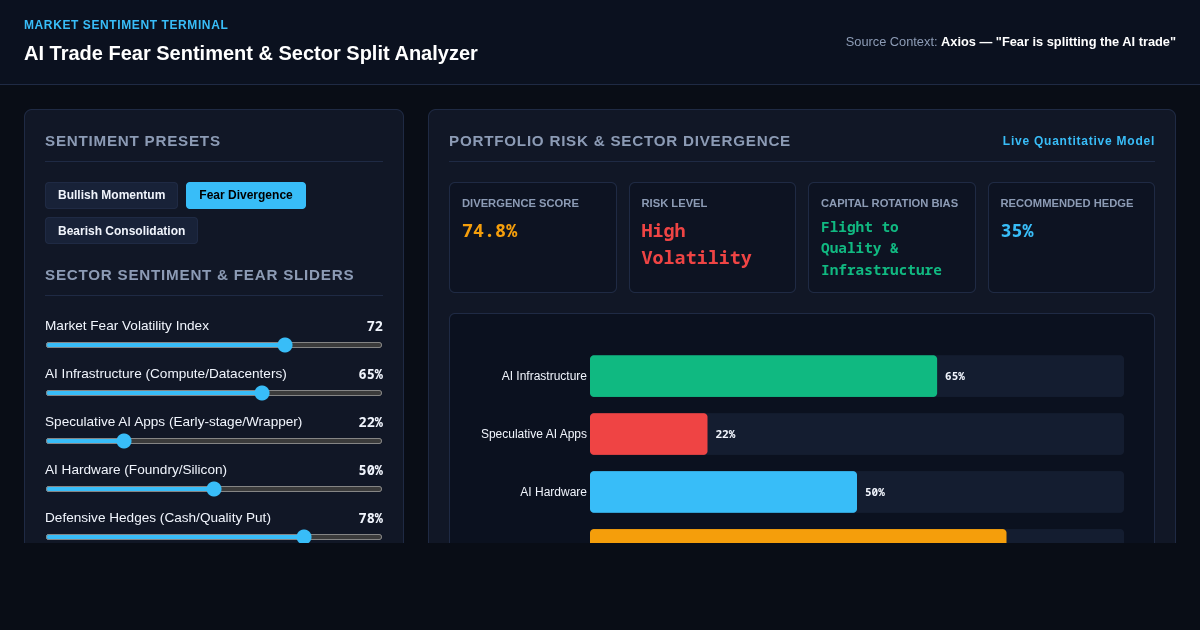Adjust the Speculative AI Apps slider

214,441
